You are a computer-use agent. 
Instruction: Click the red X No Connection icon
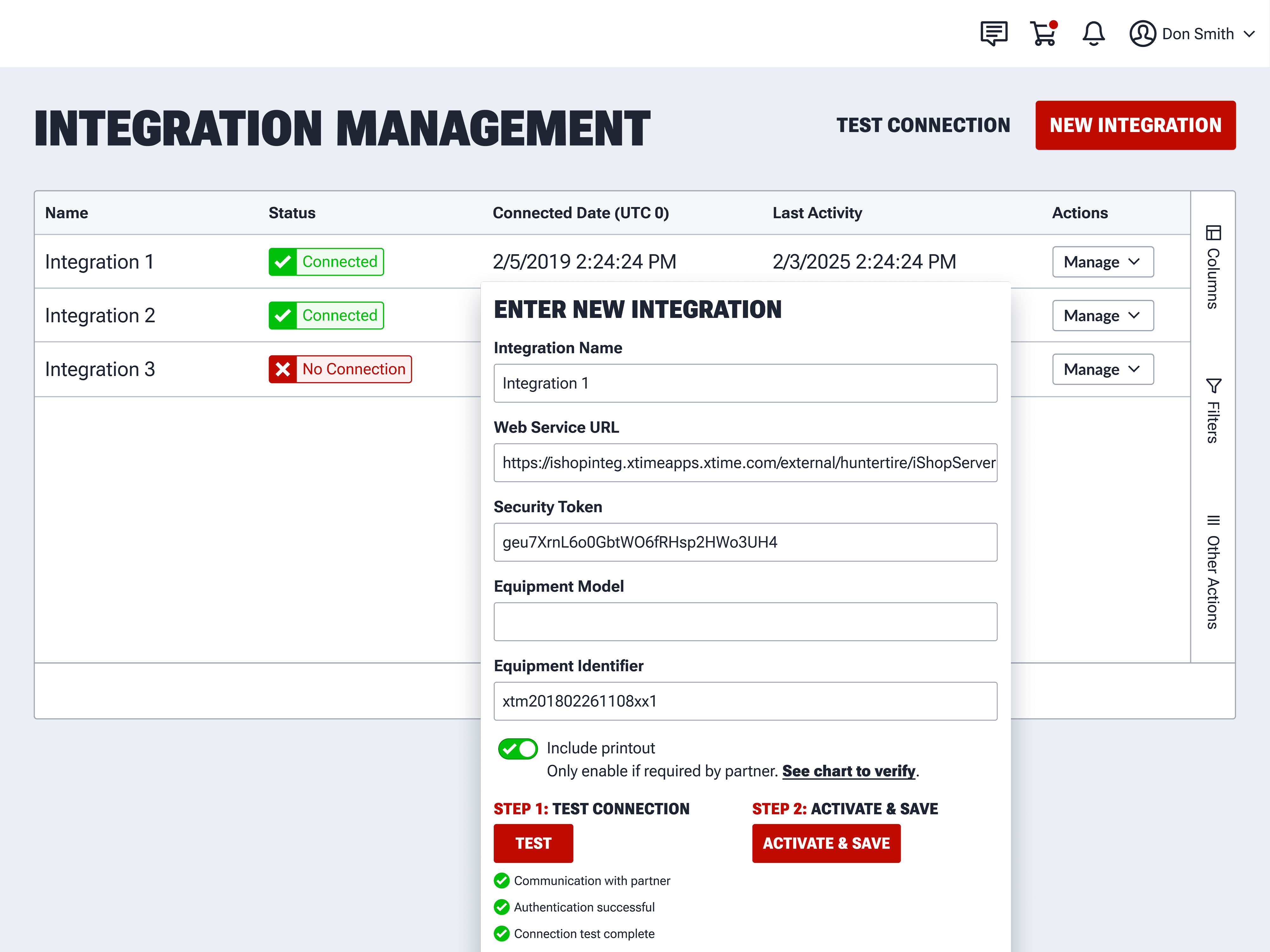click(x=283, y=369)
